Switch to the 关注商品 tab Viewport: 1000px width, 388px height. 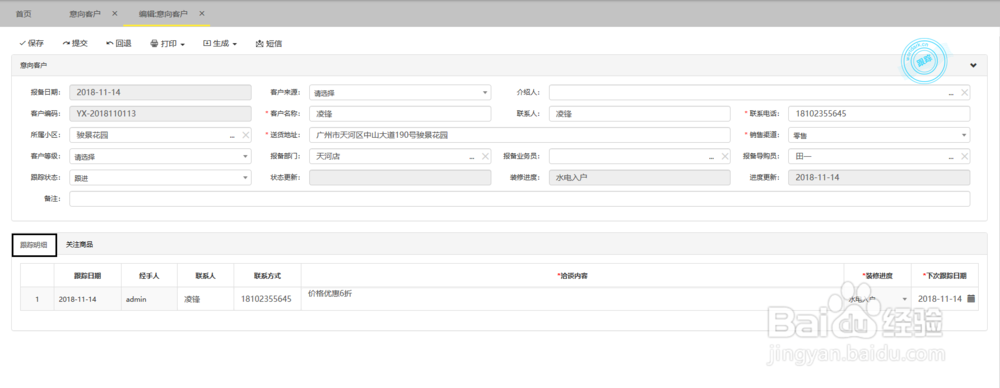pos(80,244)
